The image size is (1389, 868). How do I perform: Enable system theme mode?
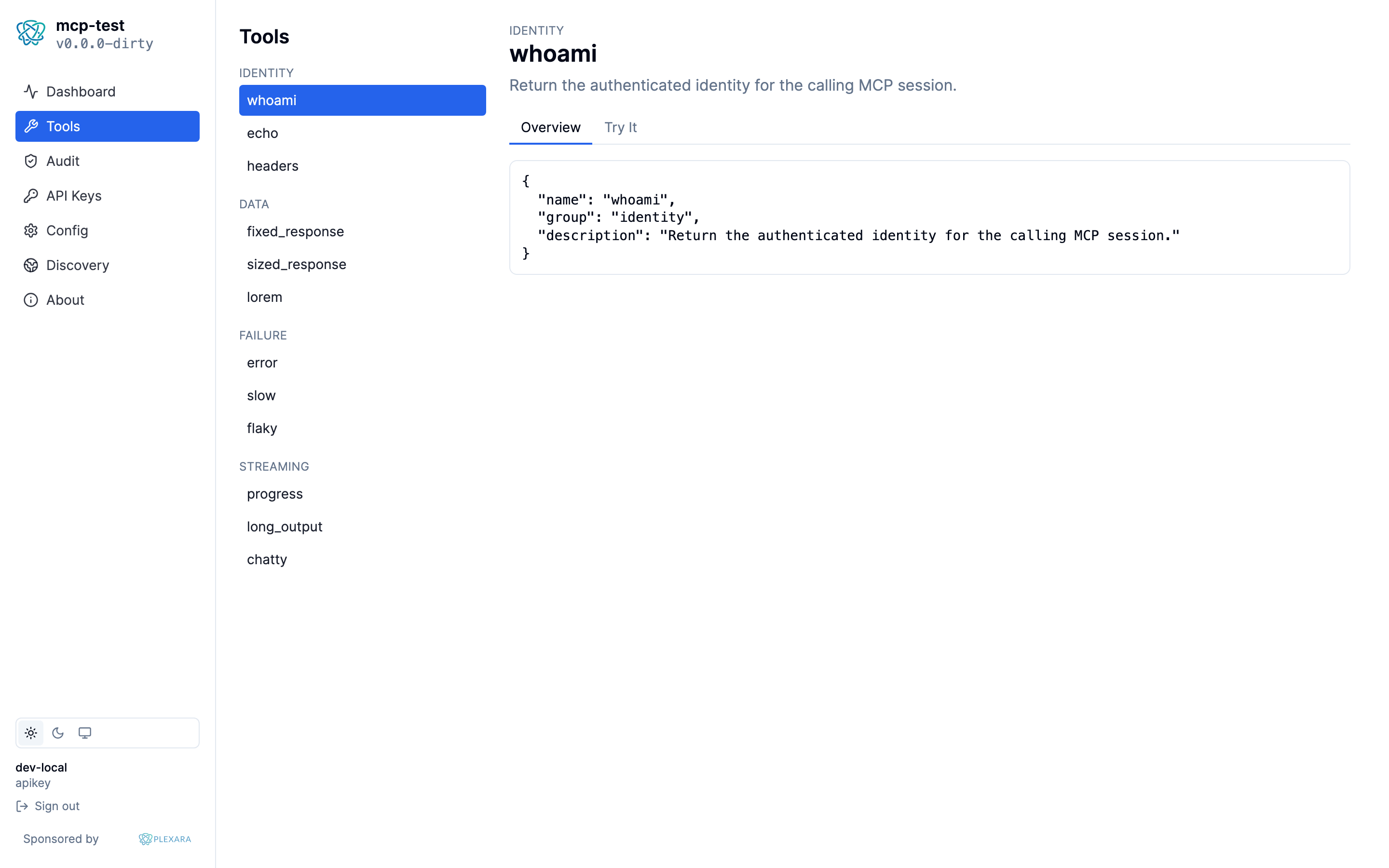85,732
